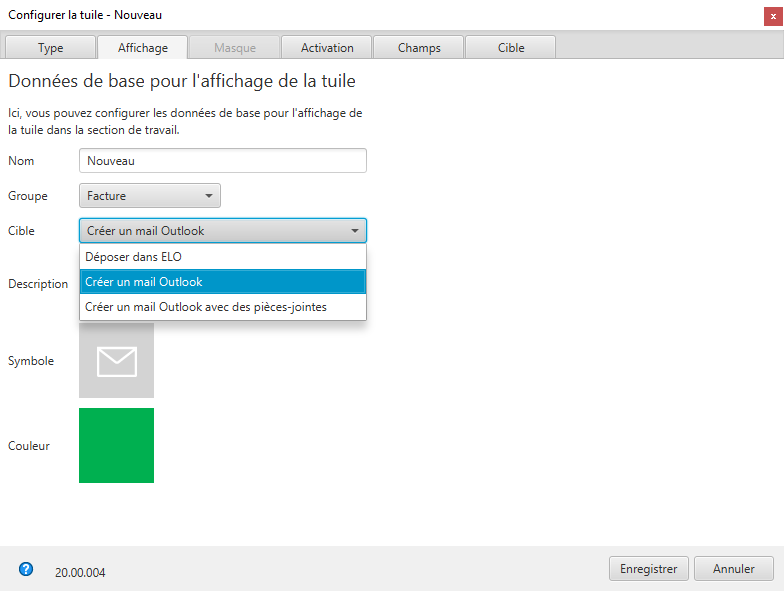Collapse the Cible combo box

(222, 230)
